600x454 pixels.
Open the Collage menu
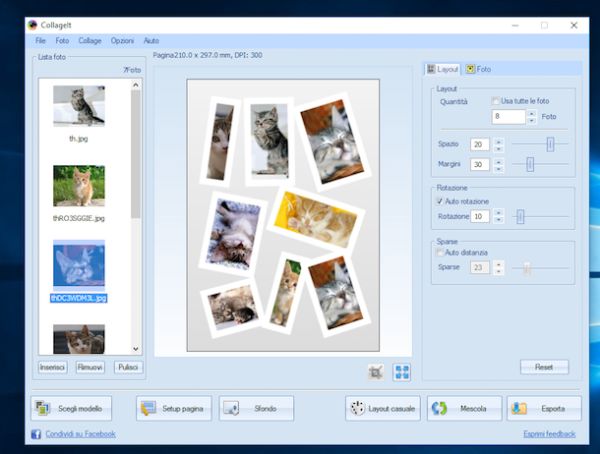(90, 41)
